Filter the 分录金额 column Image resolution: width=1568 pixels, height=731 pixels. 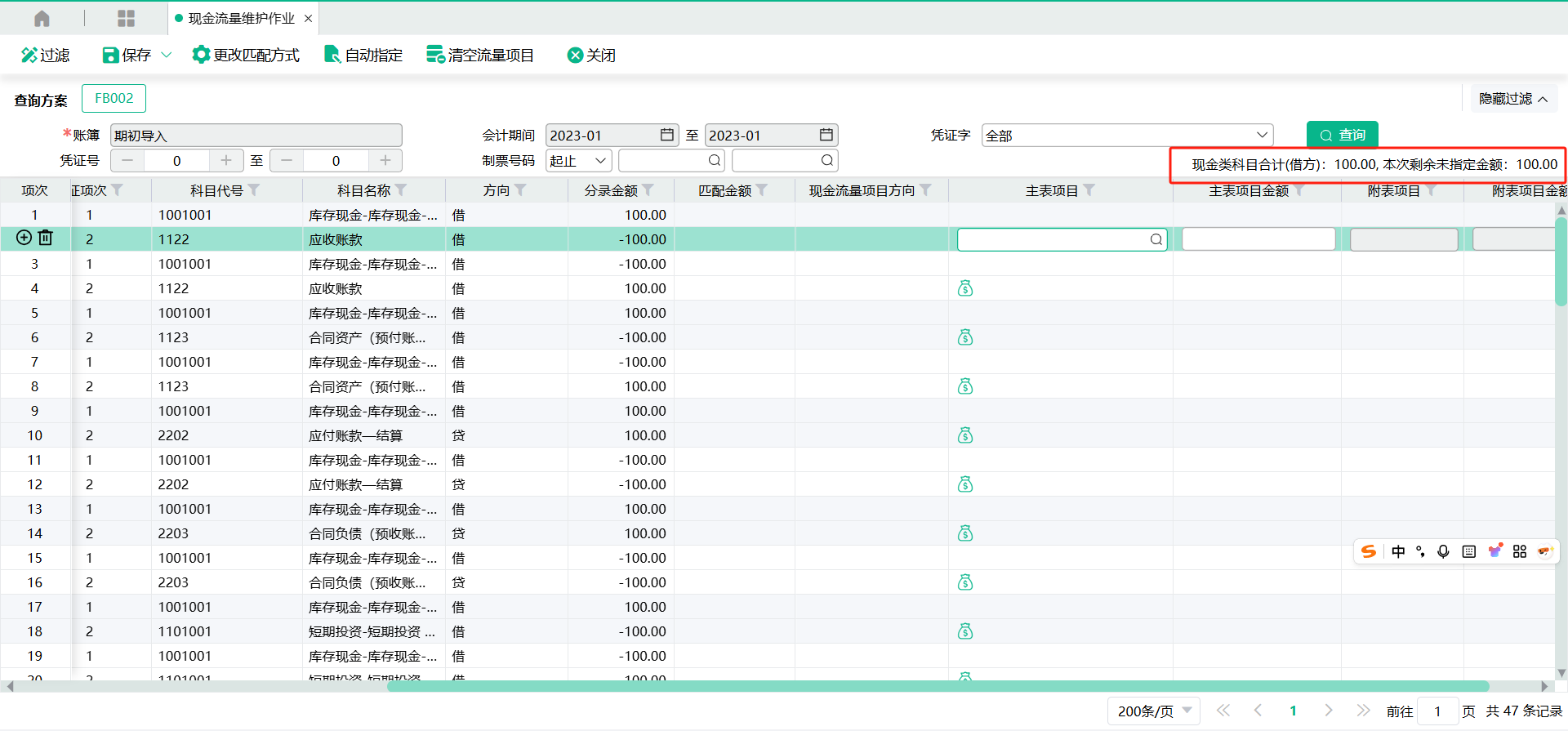point(648,190)
